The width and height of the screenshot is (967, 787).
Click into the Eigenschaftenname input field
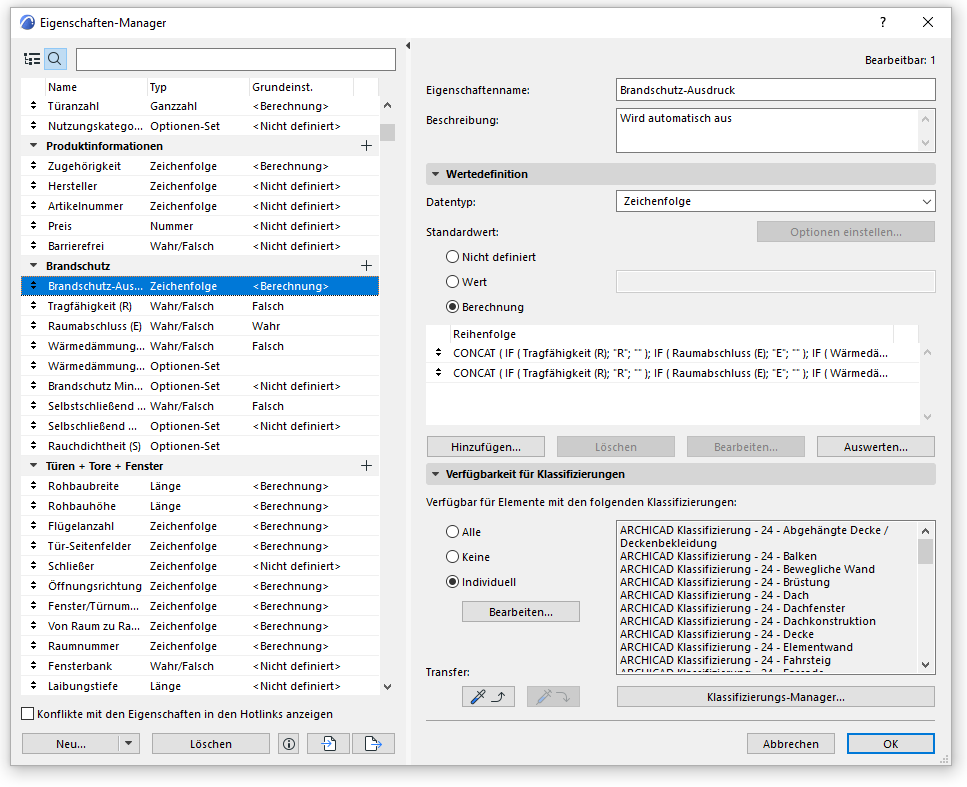775,89
